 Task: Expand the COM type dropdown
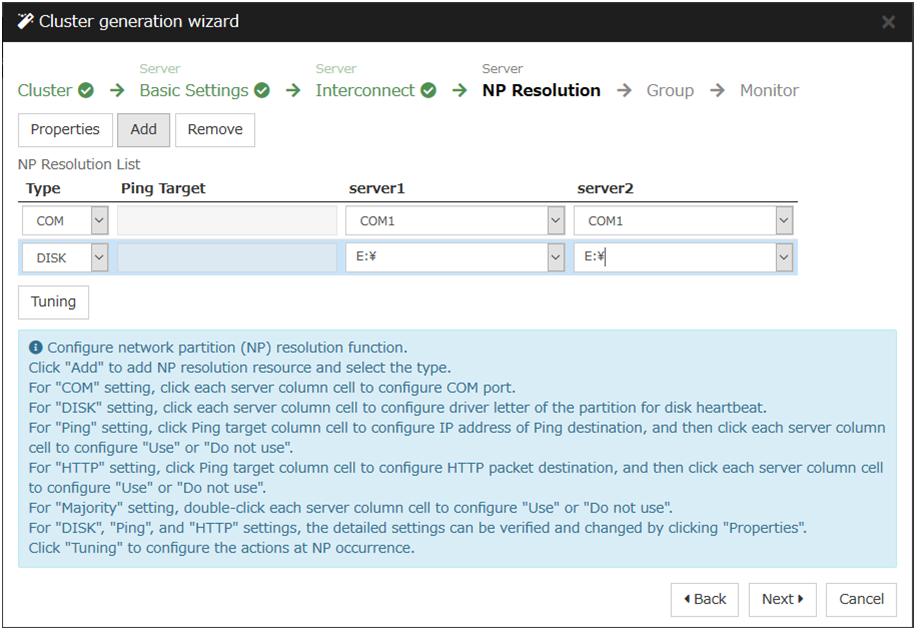[x=99, y=221]
